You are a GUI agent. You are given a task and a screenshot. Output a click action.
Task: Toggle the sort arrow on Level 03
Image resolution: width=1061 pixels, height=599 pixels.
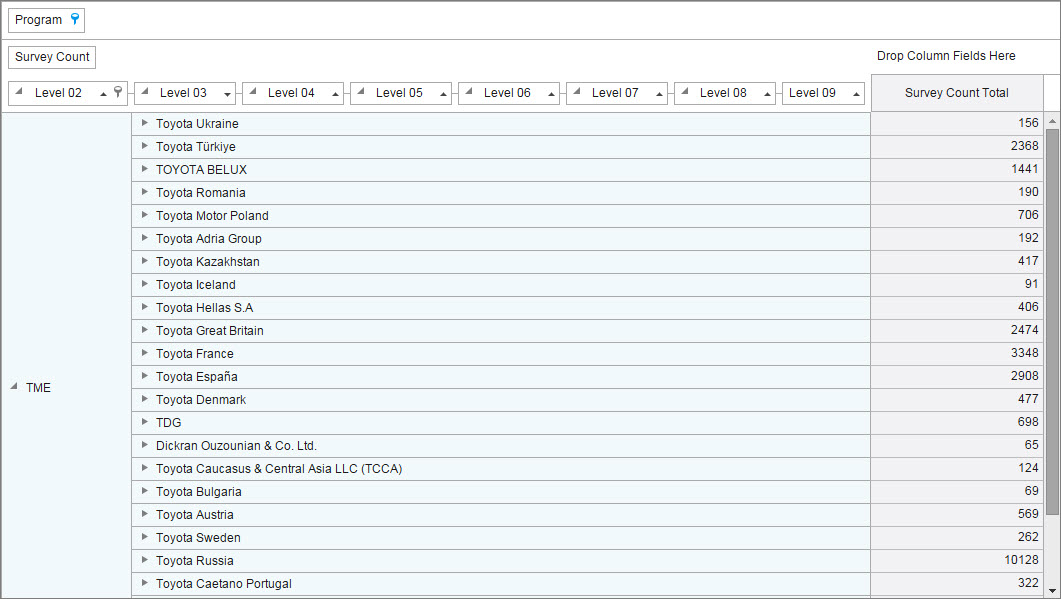click(x=227, y=94)
